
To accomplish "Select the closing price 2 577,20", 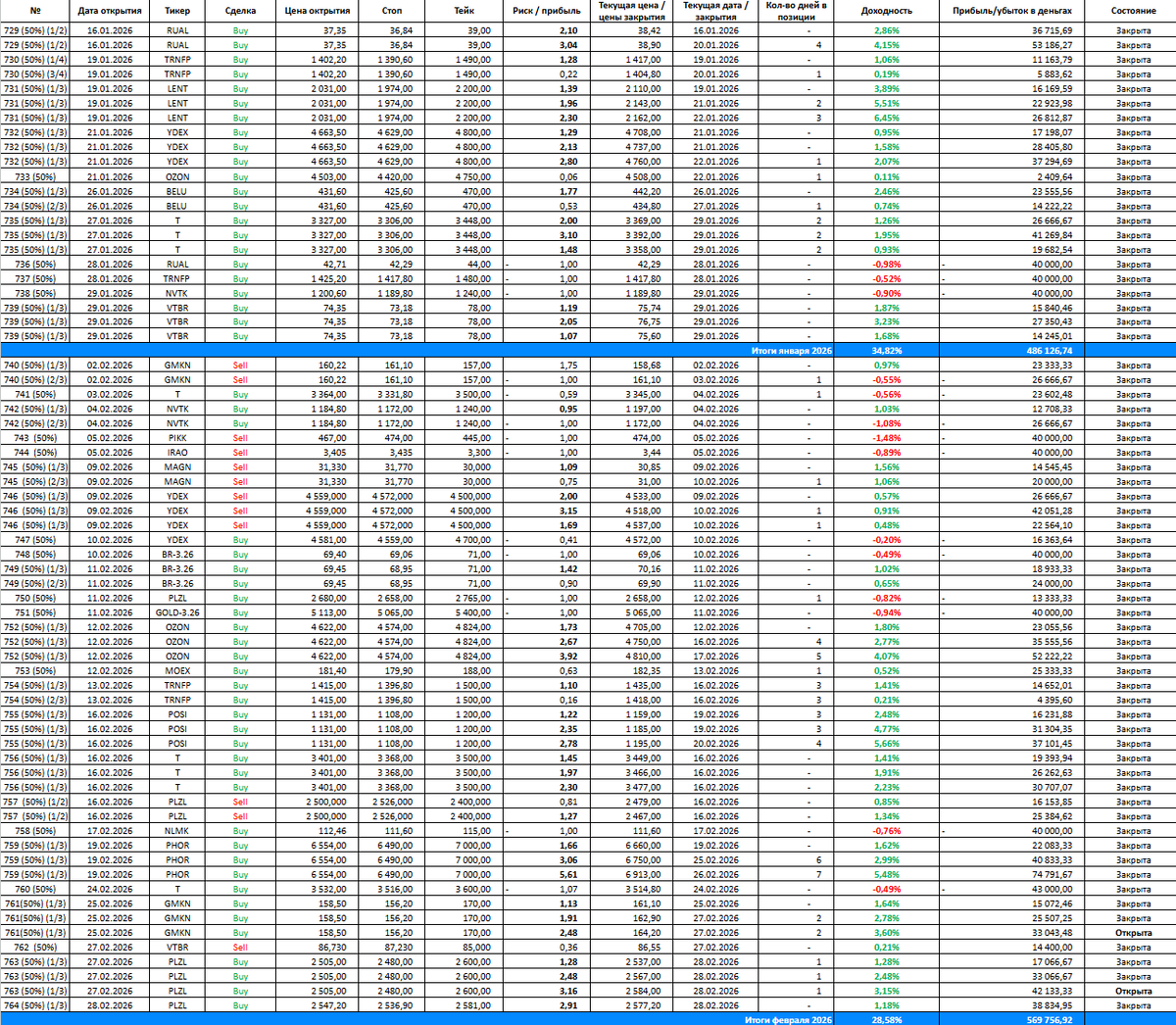I will tap(643, 1005).
